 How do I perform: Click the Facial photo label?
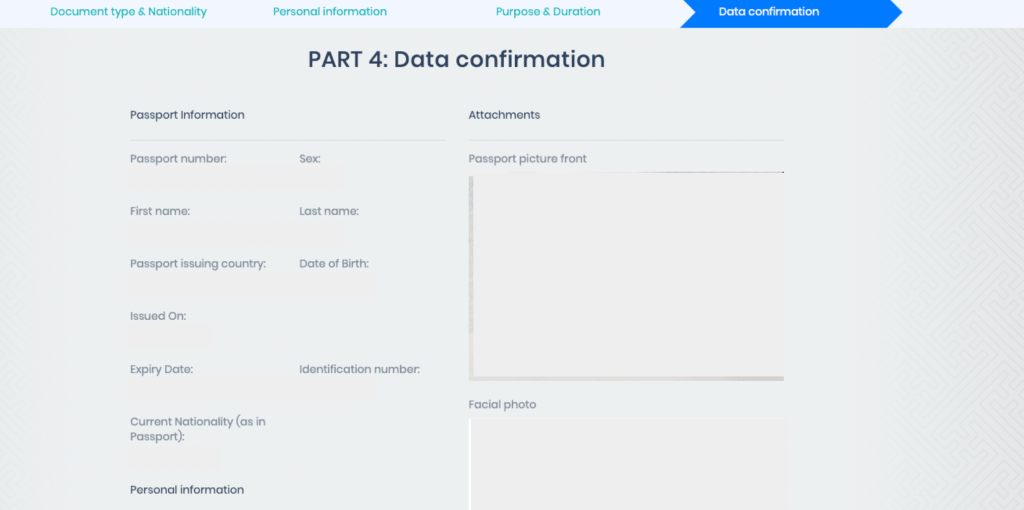(x=502, y=405)
